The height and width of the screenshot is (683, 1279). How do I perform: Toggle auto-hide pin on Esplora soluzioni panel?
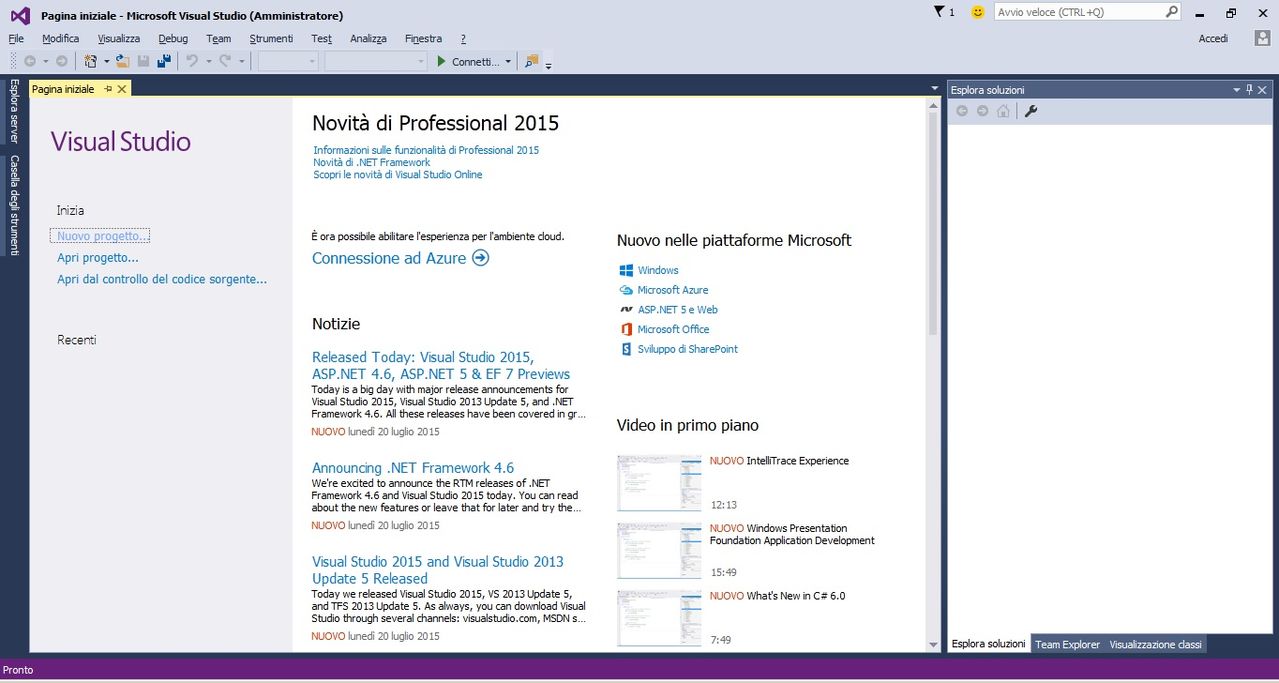coord(1250,89)
